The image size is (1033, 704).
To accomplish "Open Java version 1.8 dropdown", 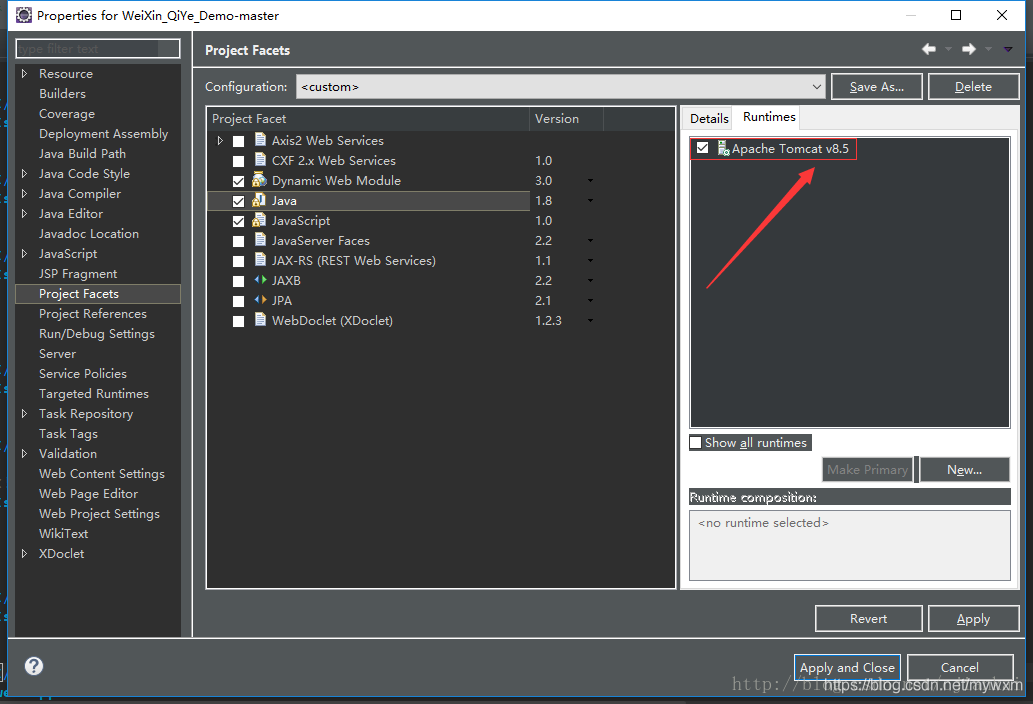I will (590, 200).
